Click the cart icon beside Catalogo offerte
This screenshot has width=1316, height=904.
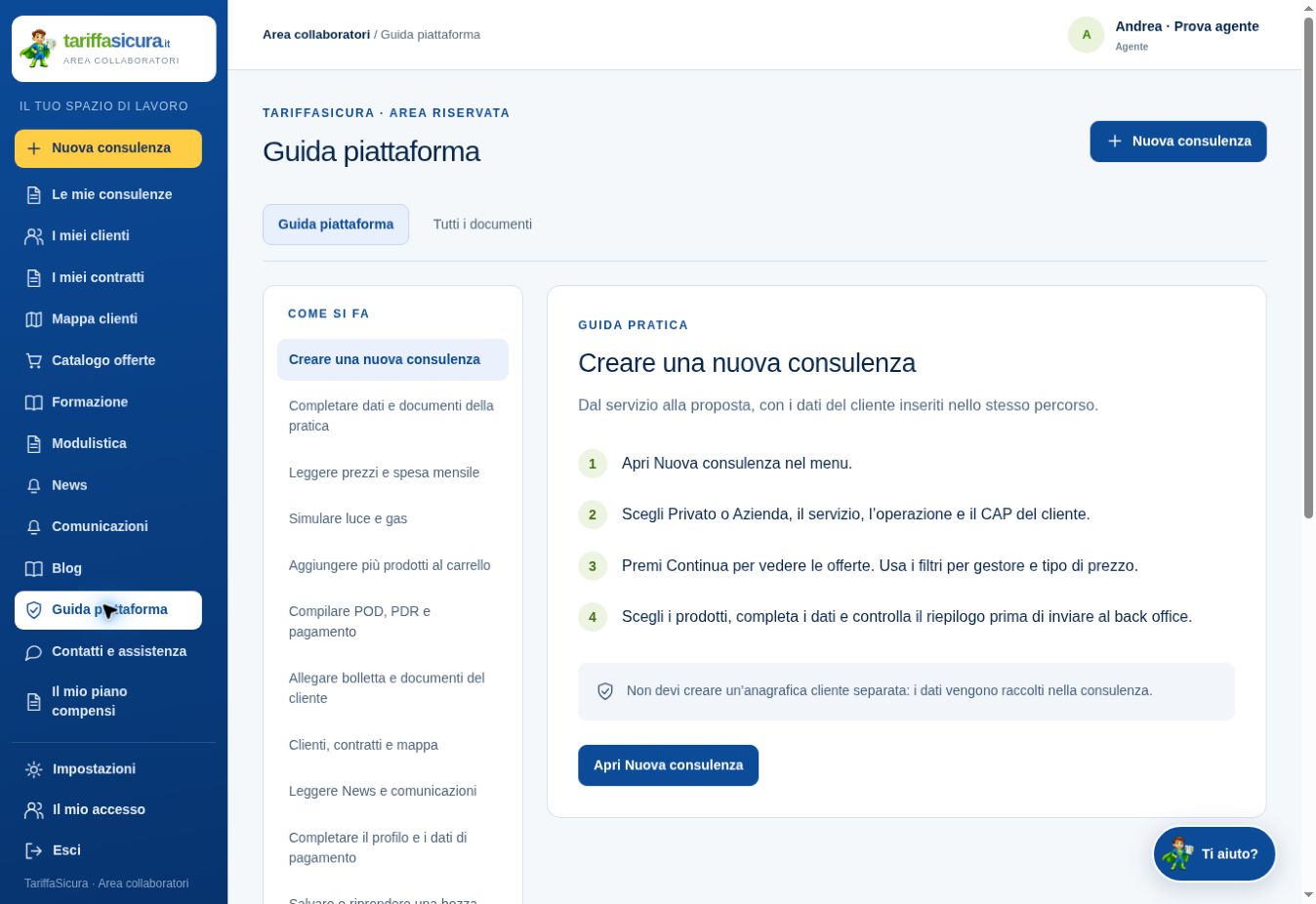(x=34, y=360)
